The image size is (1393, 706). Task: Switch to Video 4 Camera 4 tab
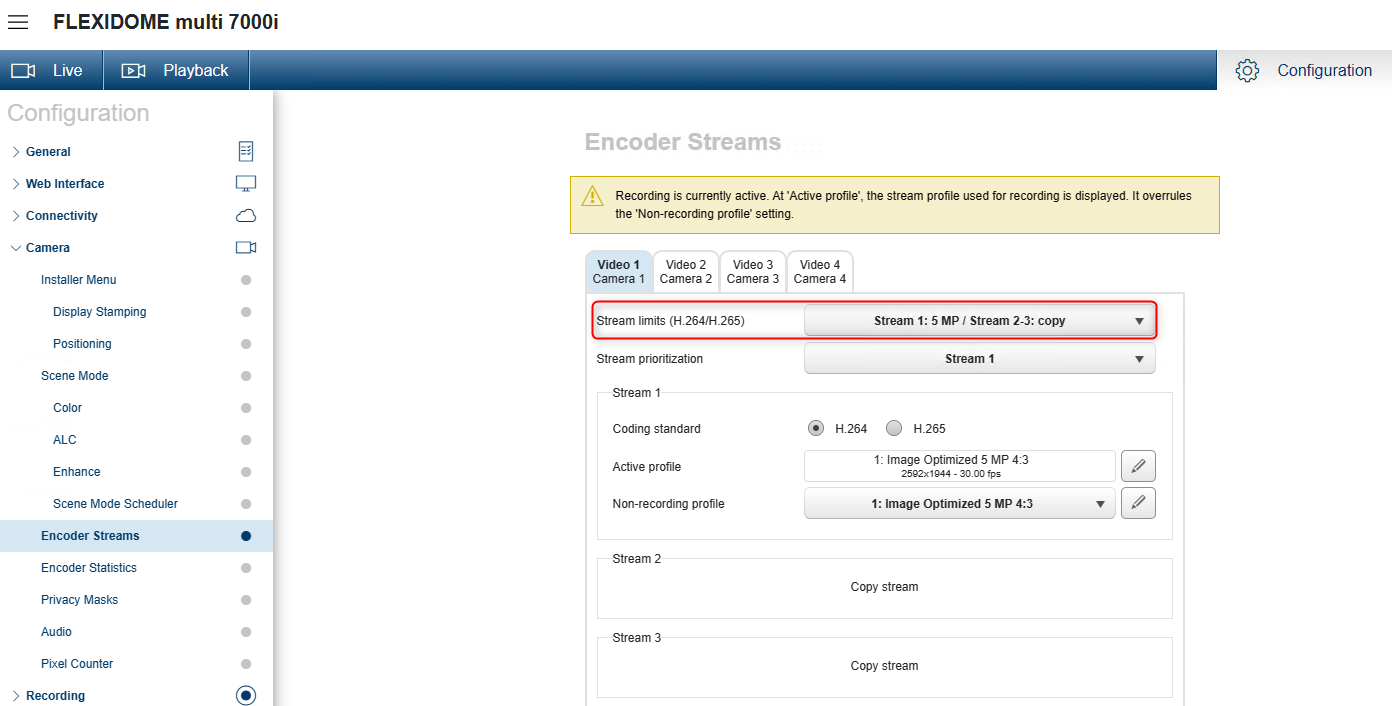(820, 272)
